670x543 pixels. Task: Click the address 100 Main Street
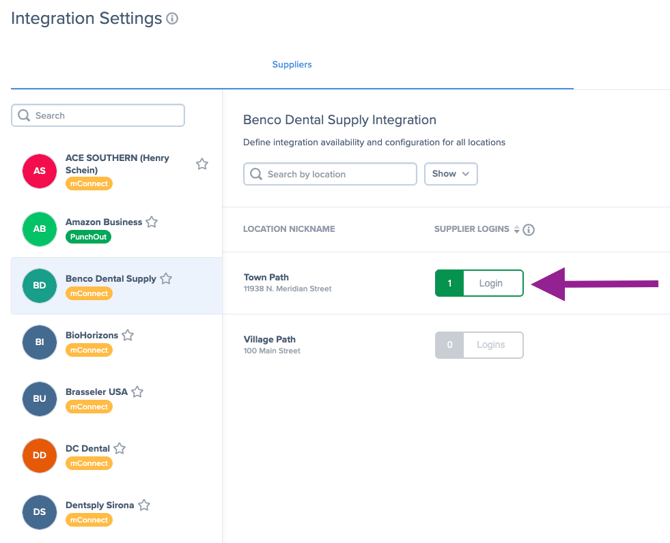[x=272, y=351]
